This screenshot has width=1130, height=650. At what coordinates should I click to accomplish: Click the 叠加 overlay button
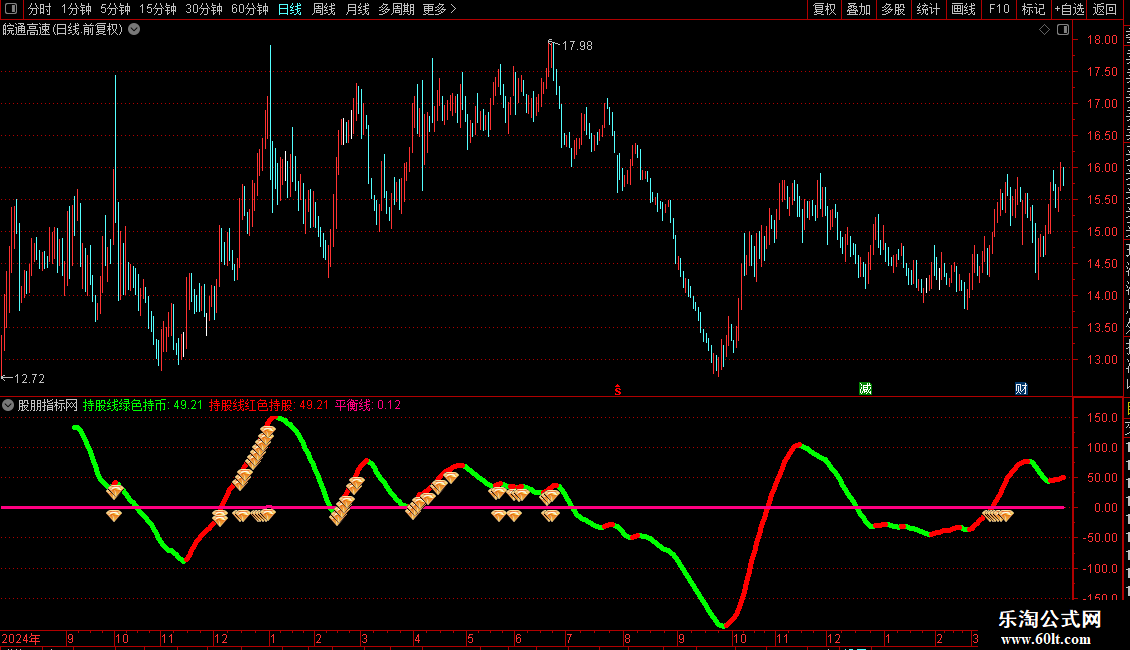(x=858, y=9)
